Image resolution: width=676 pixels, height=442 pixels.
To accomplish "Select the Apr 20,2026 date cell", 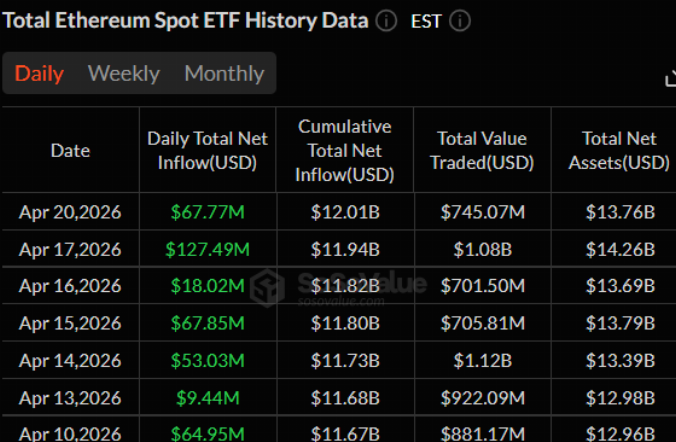I will click(70, 211).
